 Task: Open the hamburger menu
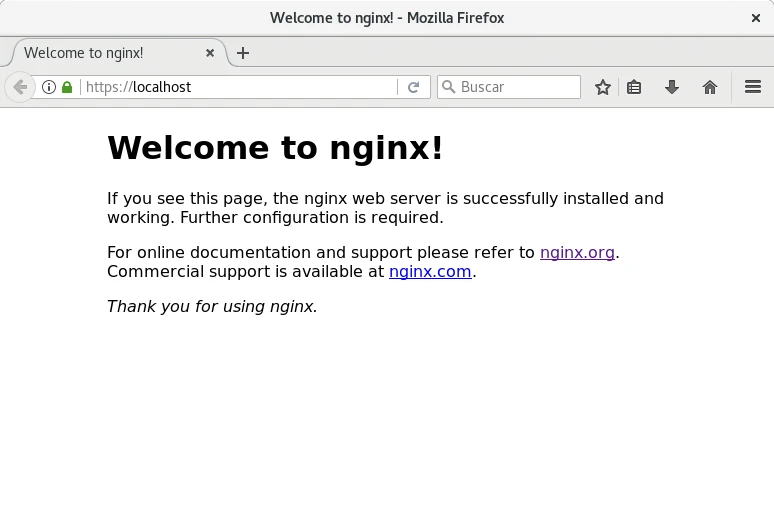pos(753,87)
